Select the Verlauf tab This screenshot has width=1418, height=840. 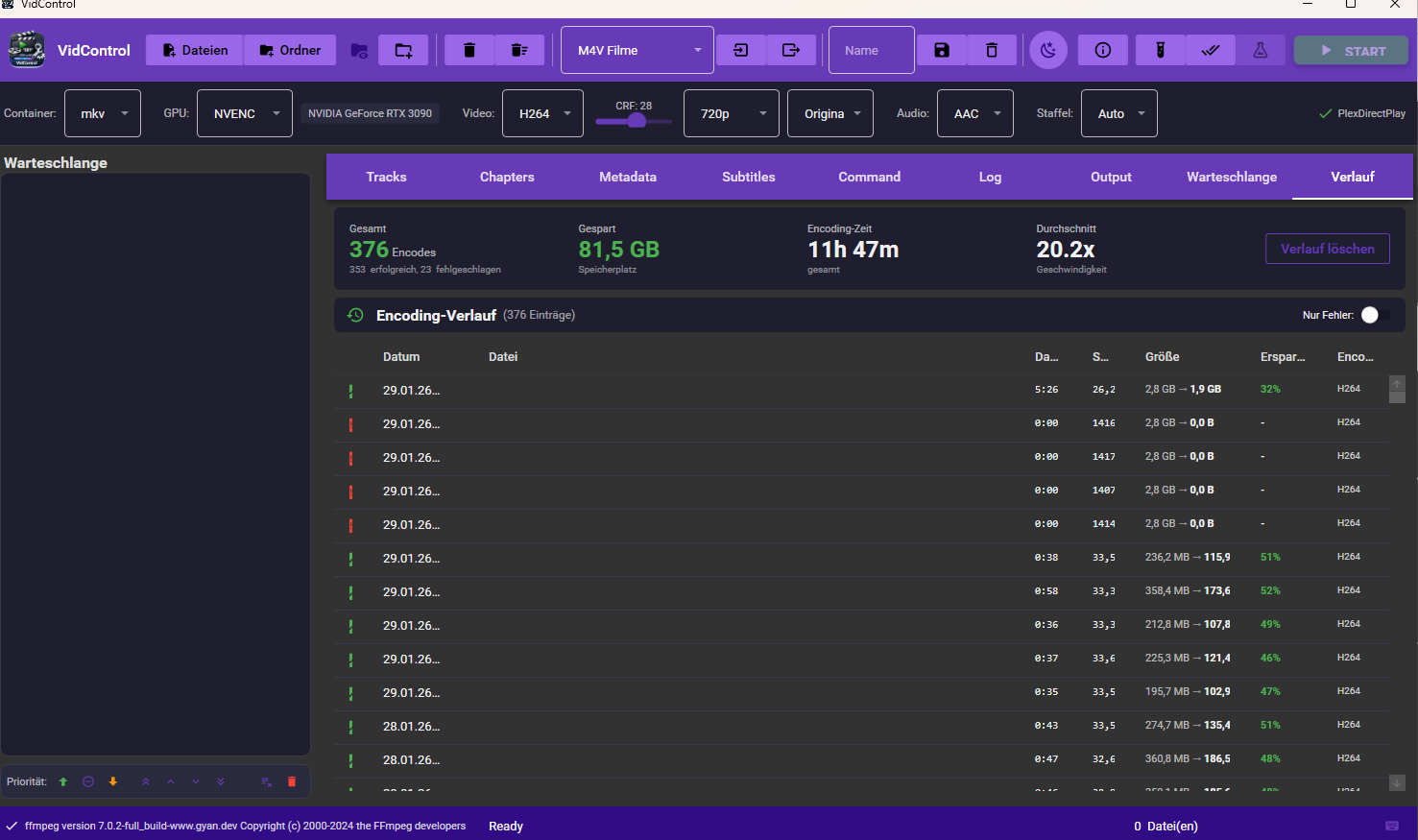pos(1353,177)
